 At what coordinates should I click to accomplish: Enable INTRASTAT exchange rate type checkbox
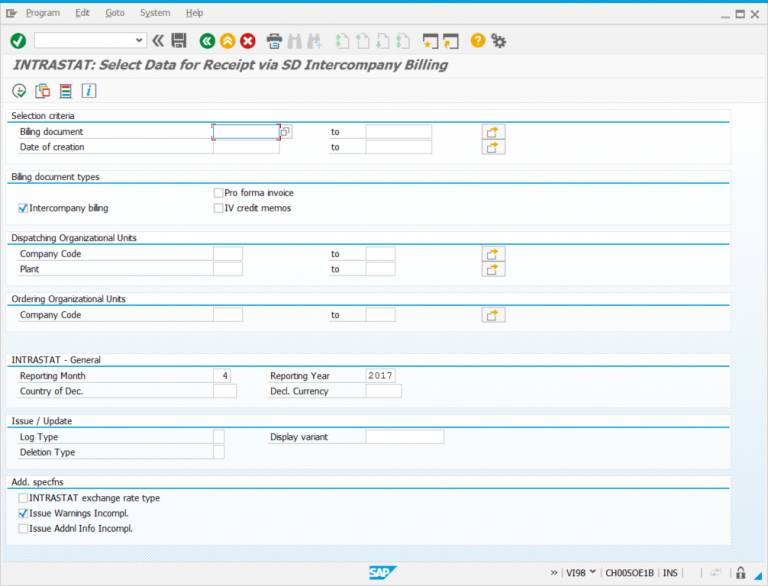click(23, 498)
